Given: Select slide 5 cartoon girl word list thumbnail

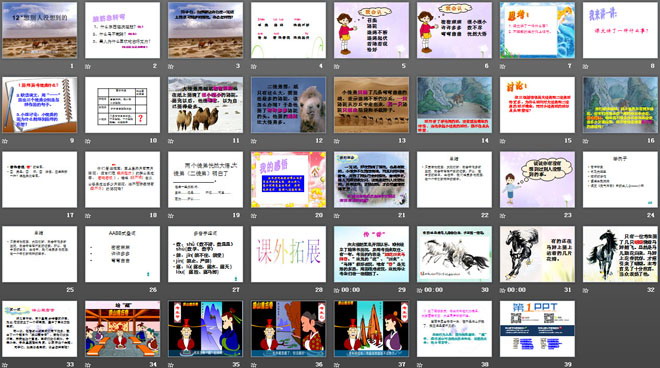Looking at the screenshot, I should [x=371, y=30].
